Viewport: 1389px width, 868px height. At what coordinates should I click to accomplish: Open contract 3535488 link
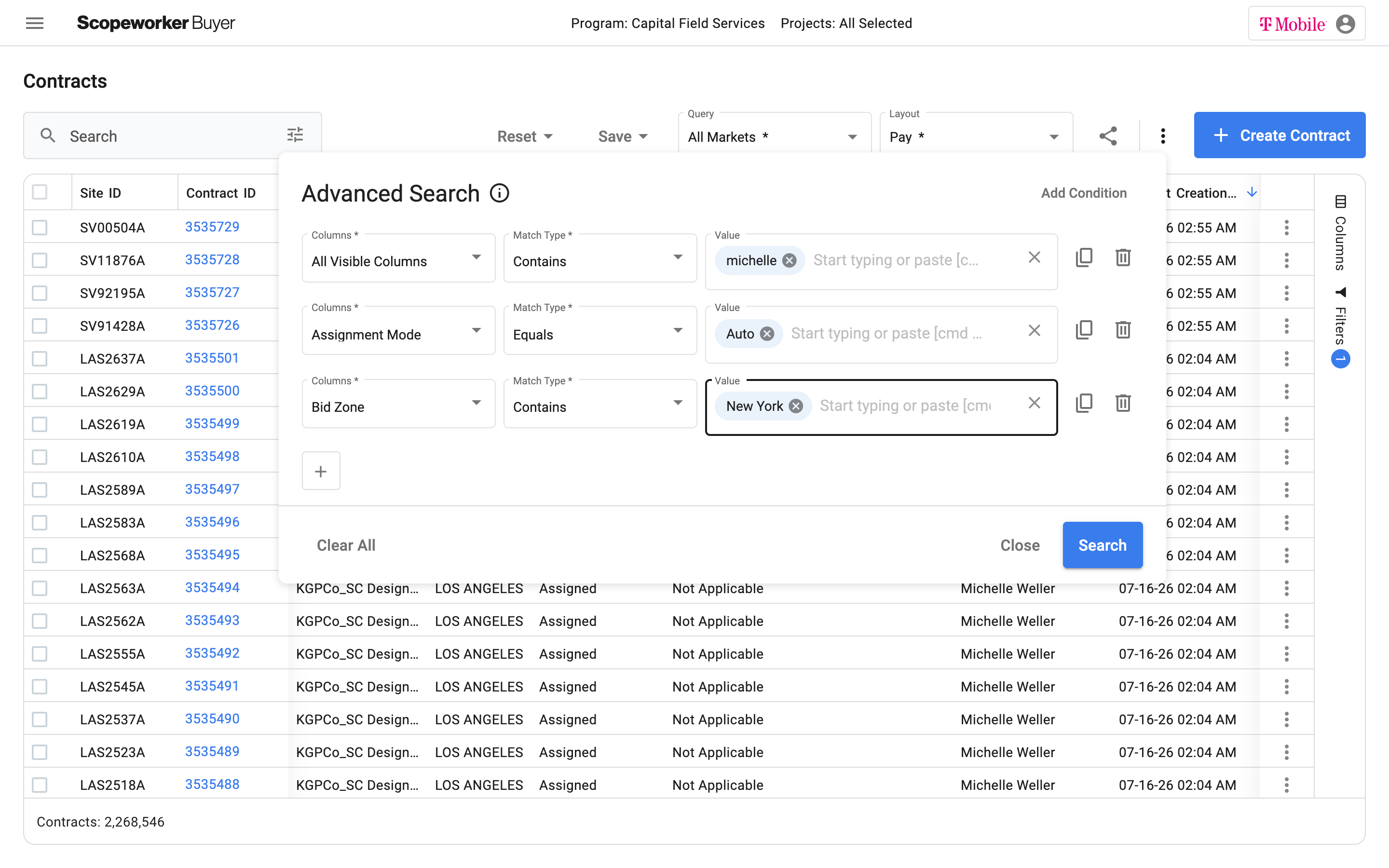pyautogui.click(x=212, y=784)
